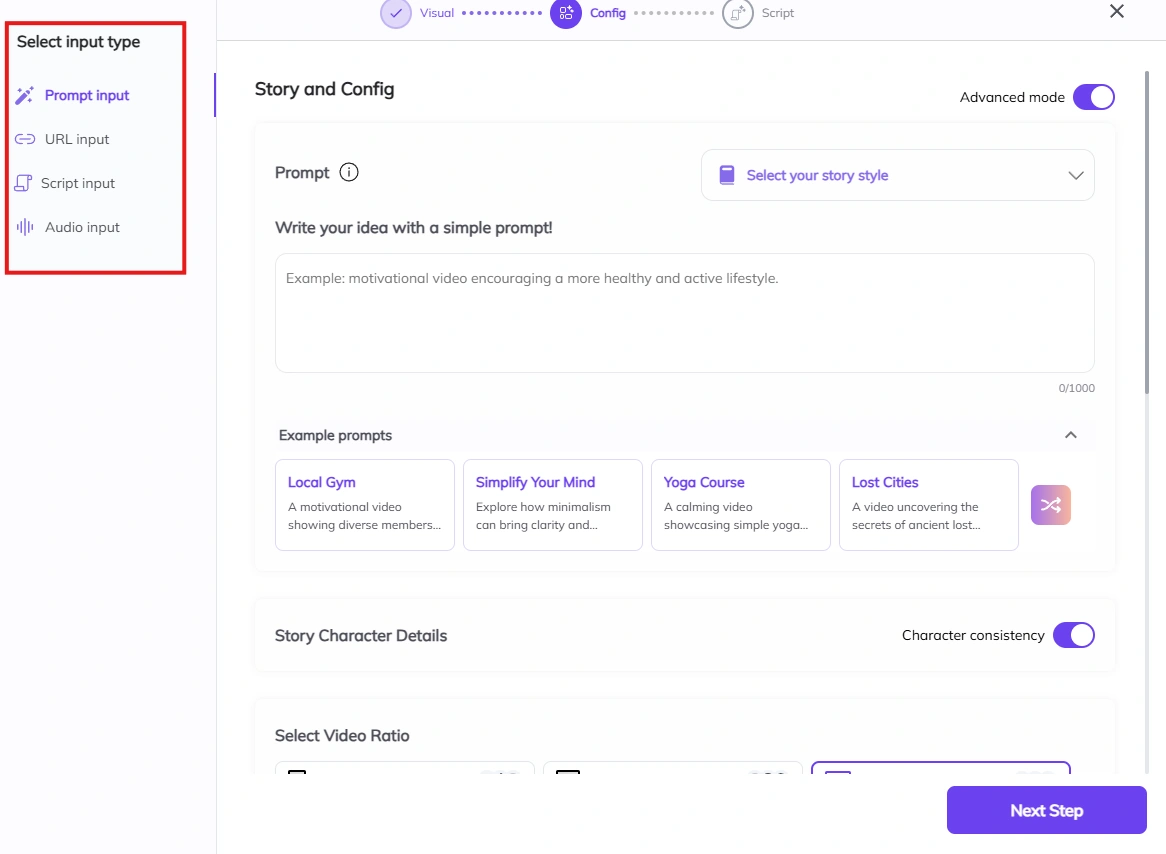Shuffle example prompts with the random icon
This screenshot has width=1166, height=854.
1051,505
